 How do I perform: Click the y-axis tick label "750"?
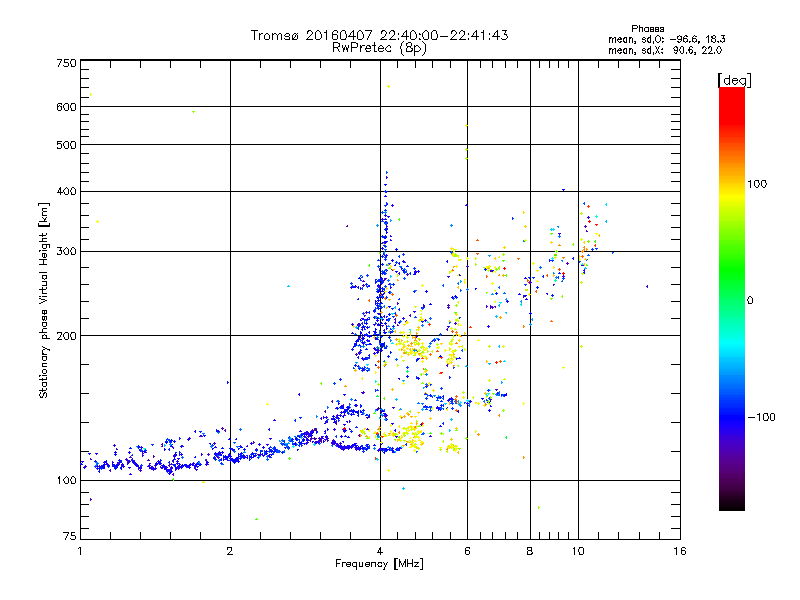click(x=66, y=63)
